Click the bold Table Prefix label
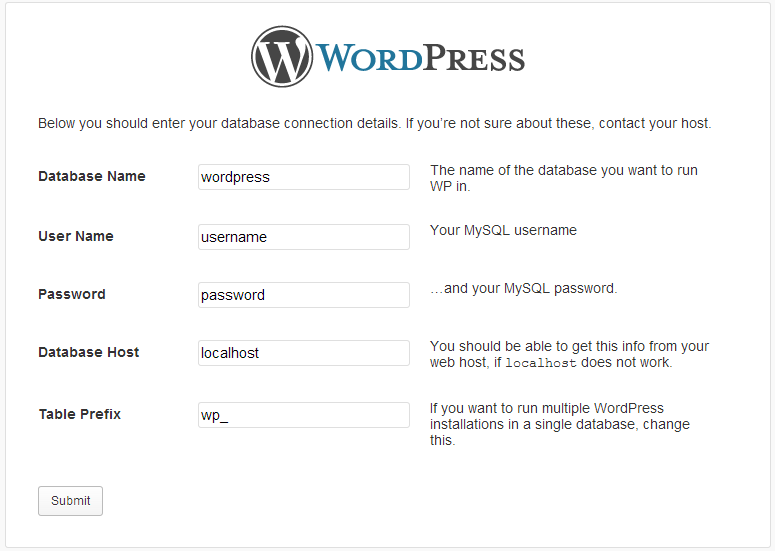This screenshot has height=551, width=775. pos(80,414)
